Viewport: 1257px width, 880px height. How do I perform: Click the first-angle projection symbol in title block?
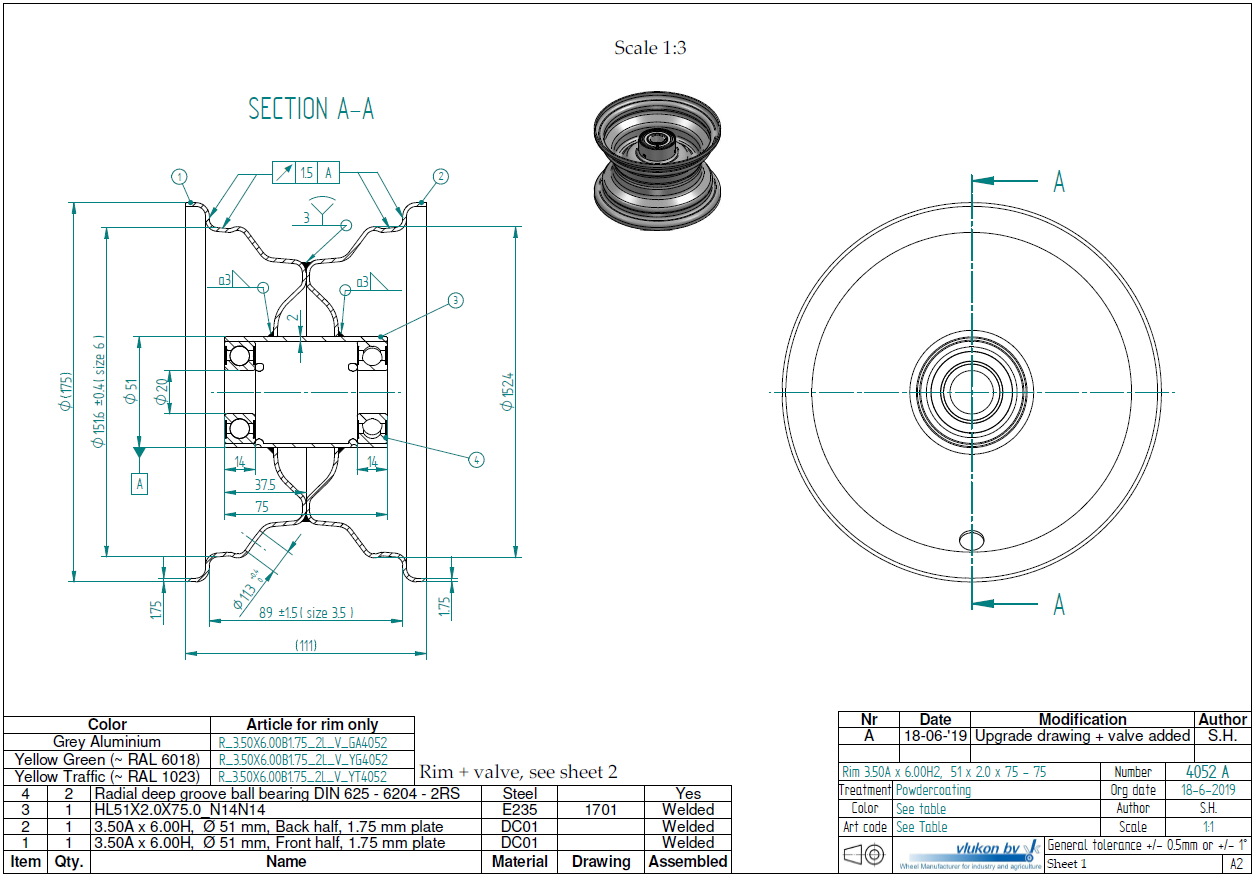point(865,855)
